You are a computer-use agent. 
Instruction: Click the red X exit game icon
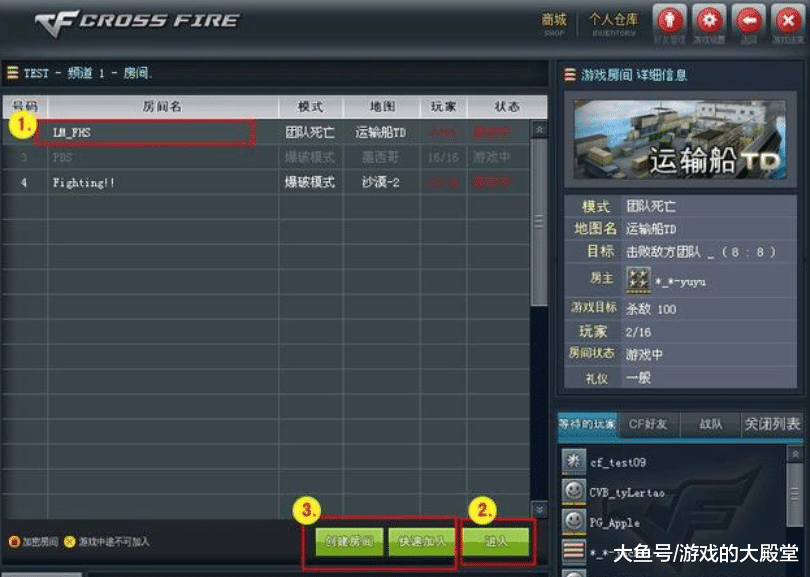pos(788,21)
